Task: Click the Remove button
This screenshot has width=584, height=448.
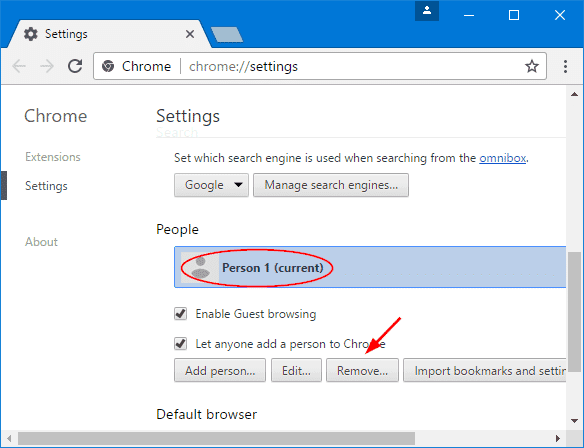Action: click(x=362, y=371)
